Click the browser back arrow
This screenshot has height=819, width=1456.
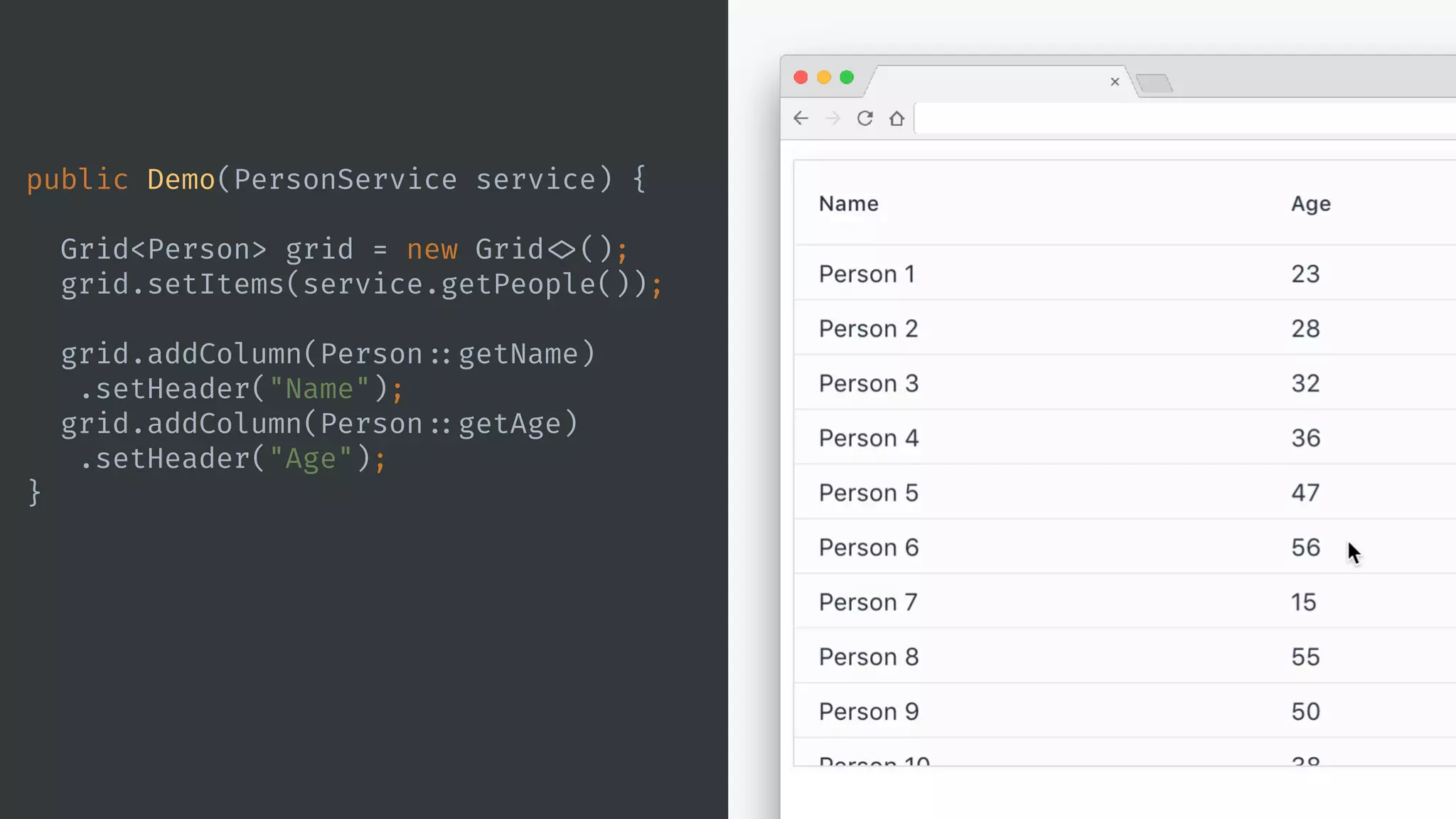pos(801,118)
